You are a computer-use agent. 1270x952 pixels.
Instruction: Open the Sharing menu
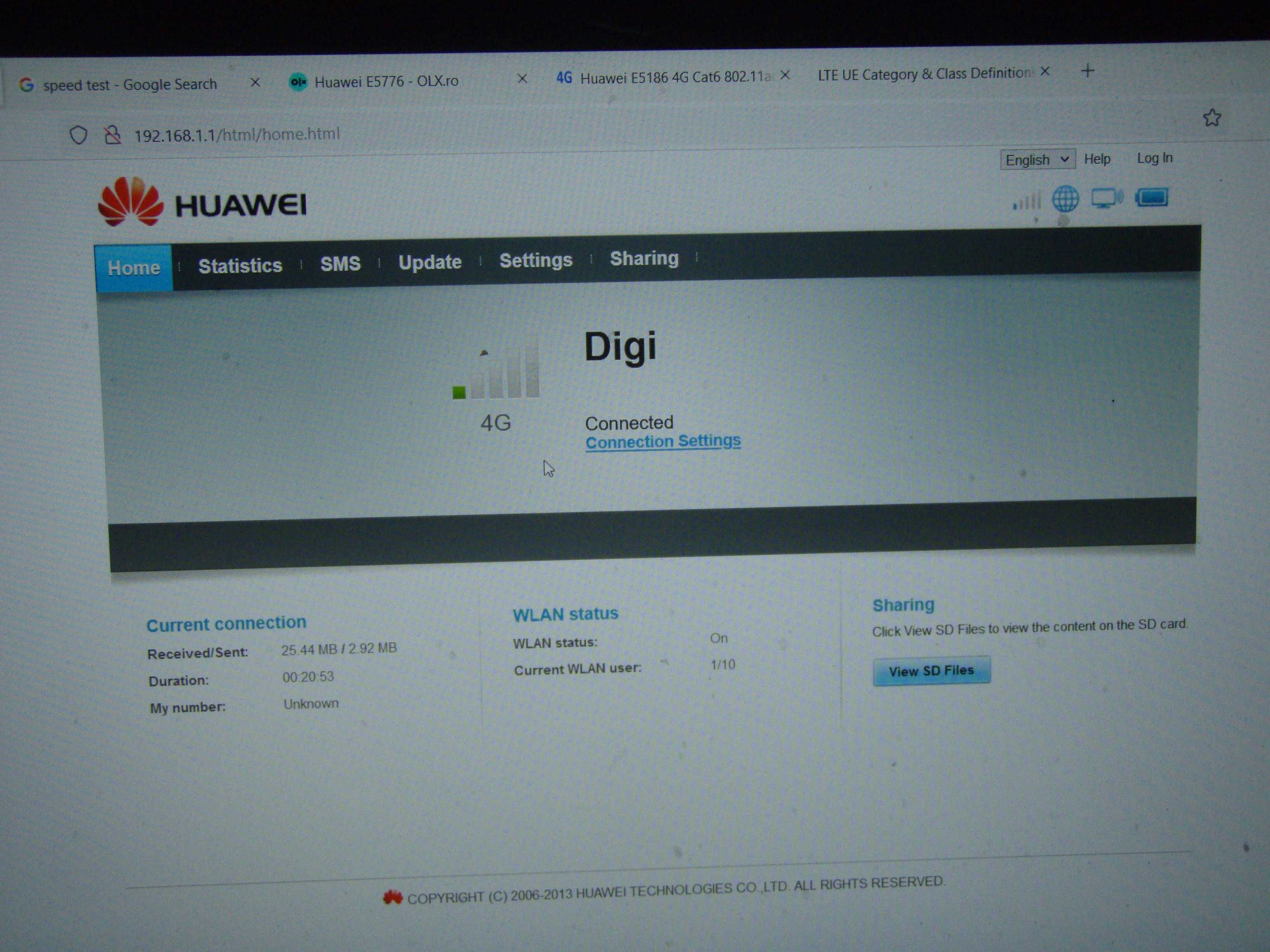pos(644,259)
